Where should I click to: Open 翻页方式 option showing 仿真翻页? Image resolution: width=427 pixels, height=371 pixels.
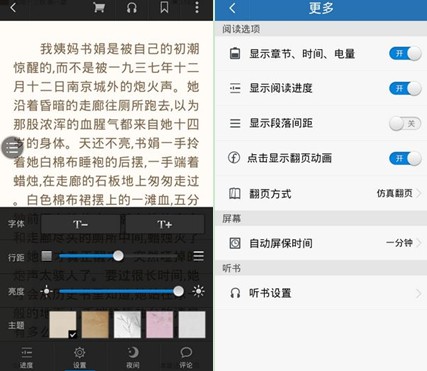pyautogui.click(x=320, y=193)
